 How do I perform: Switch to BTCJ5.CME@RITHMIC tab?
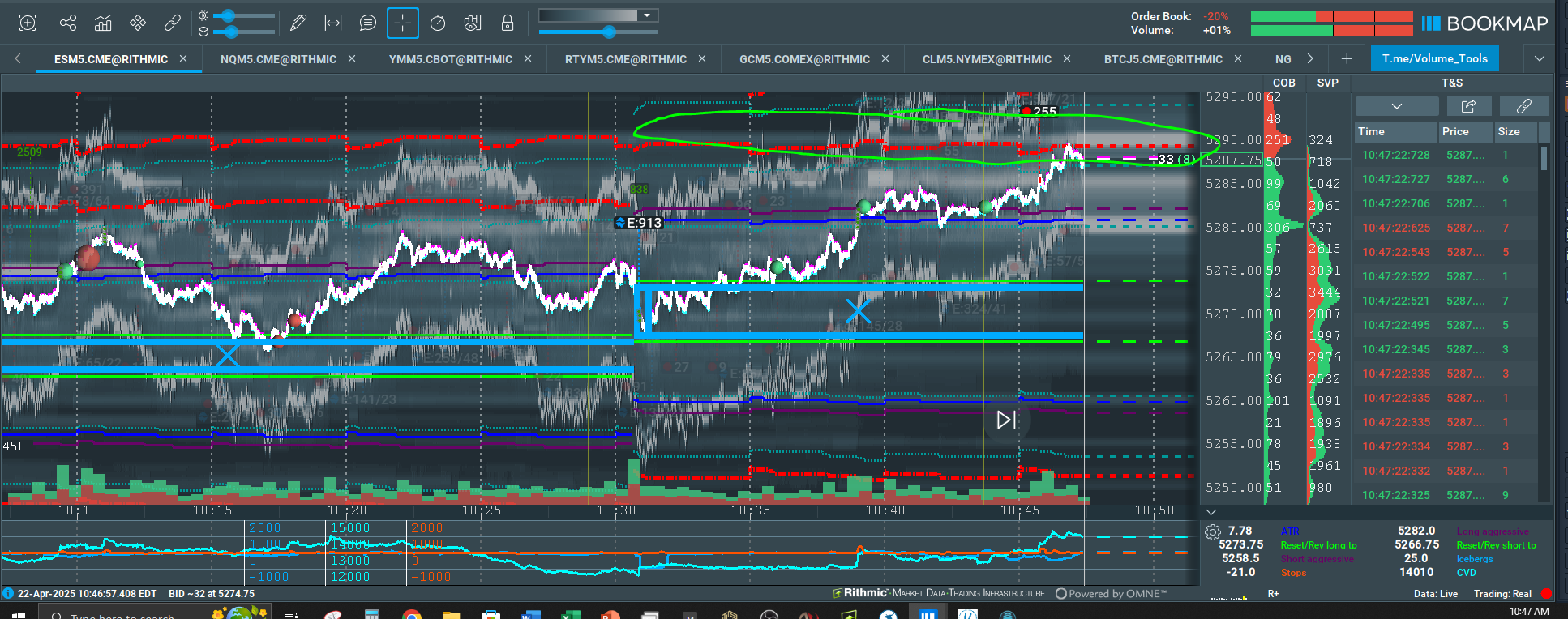[x=1163, y=59]
